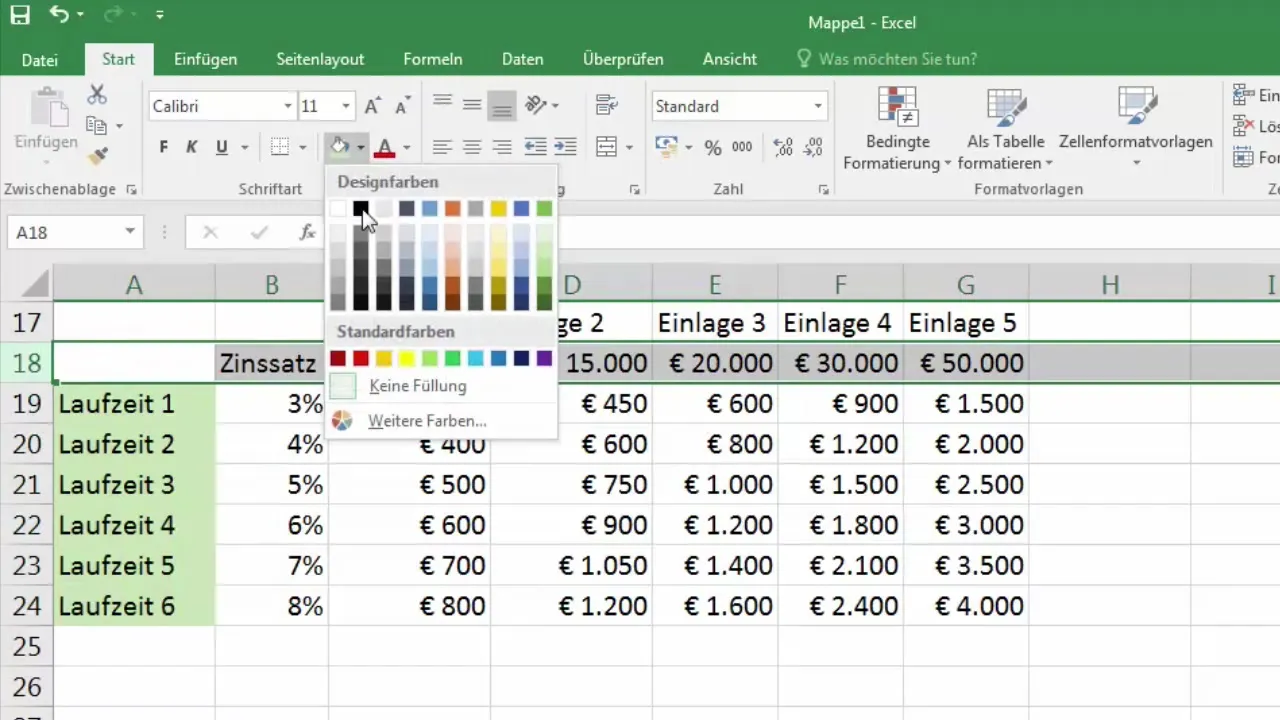Switch to the Überprüfen tab

[x=623, y=60]
